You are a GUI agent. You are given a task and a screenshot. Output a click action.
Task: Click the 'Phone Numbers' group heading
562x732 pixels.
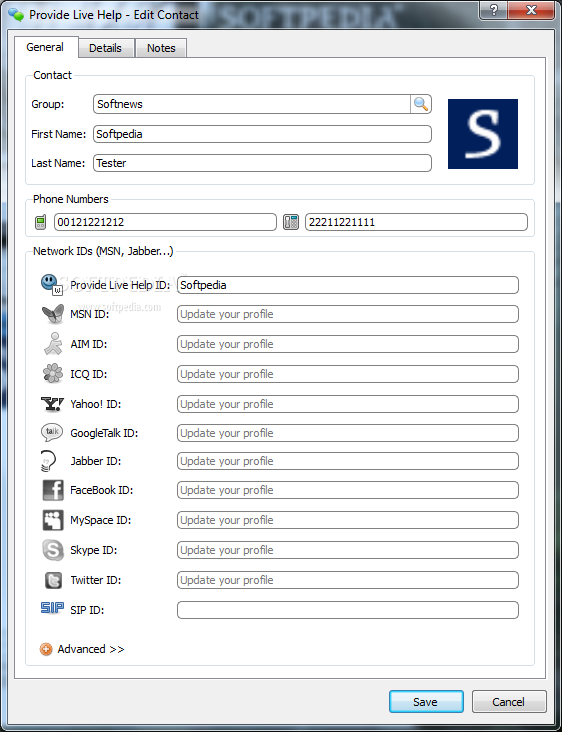tap(70, 199)
